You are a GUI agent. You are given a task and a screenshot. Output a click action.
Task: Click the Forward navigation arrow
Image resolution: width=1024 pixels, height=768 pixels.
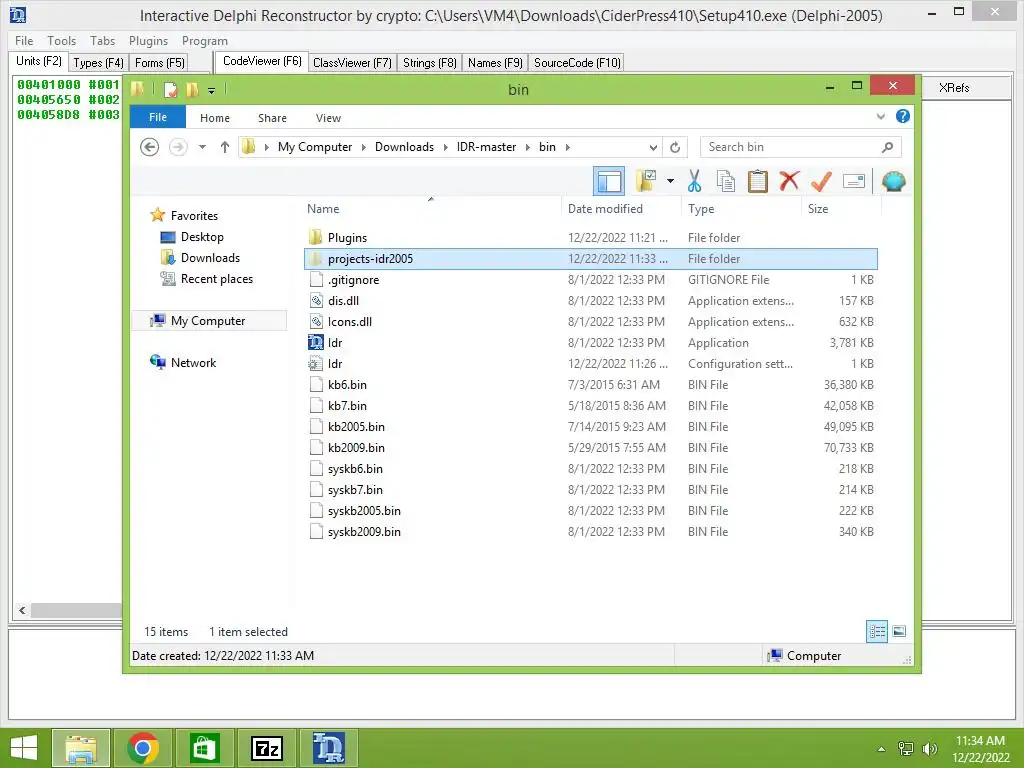tap(178, 147)
